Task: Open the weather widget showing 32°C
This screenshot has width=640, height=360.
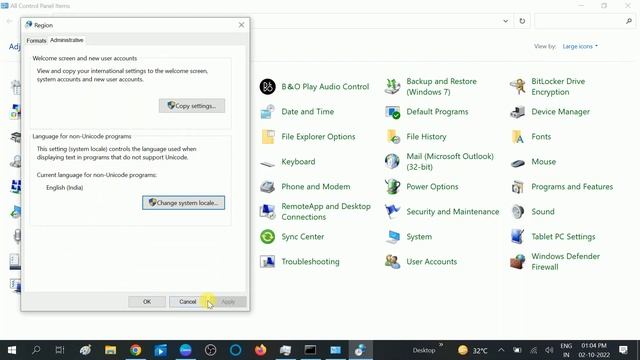Action: (473, 350)
